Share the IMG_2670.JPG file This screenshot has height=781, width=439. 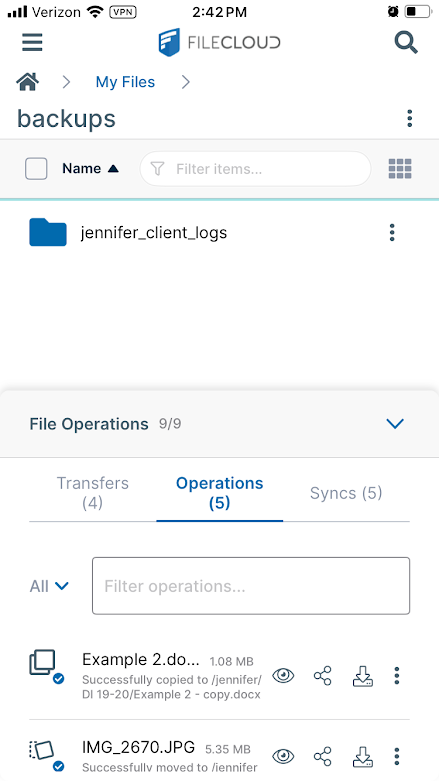pyautogui.click(x=322, y=757)
